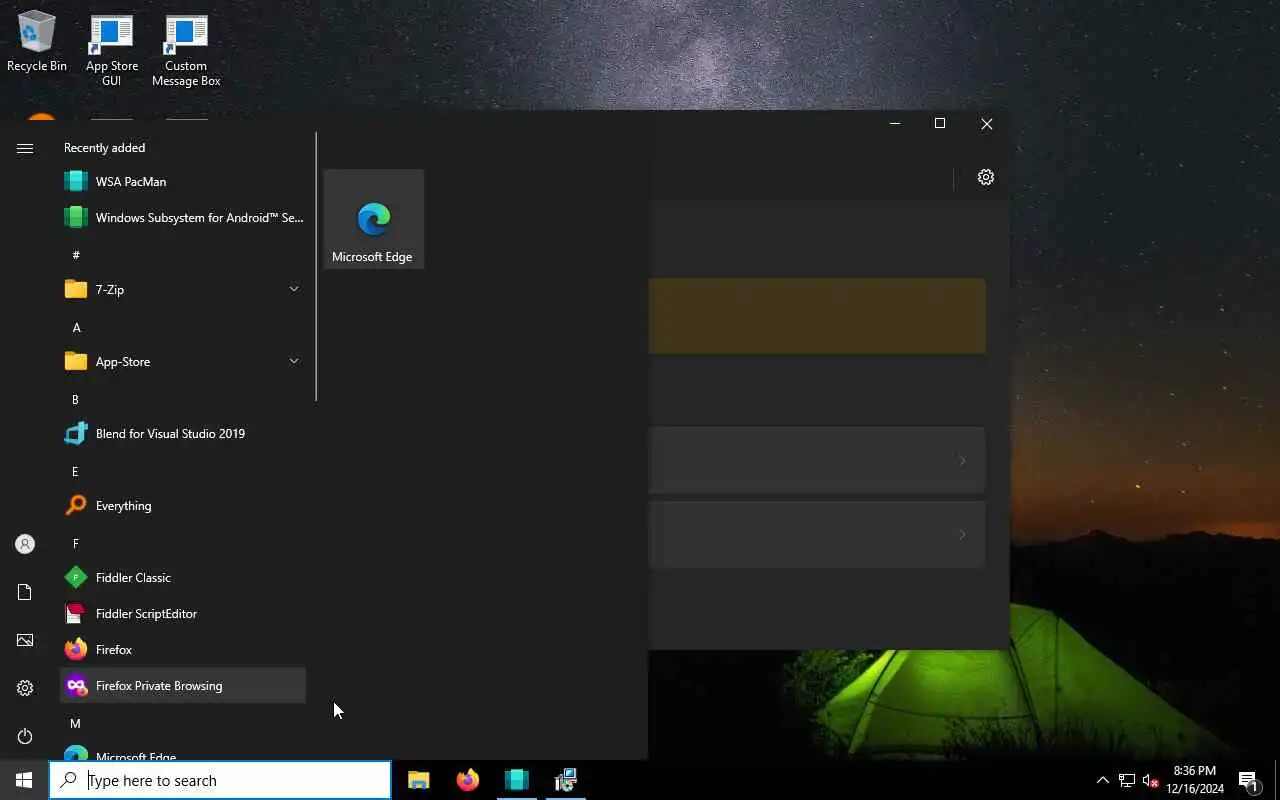This screenshot has width=1280, height=800.
Task: Click the letter M section header
Action: (75, 723)
